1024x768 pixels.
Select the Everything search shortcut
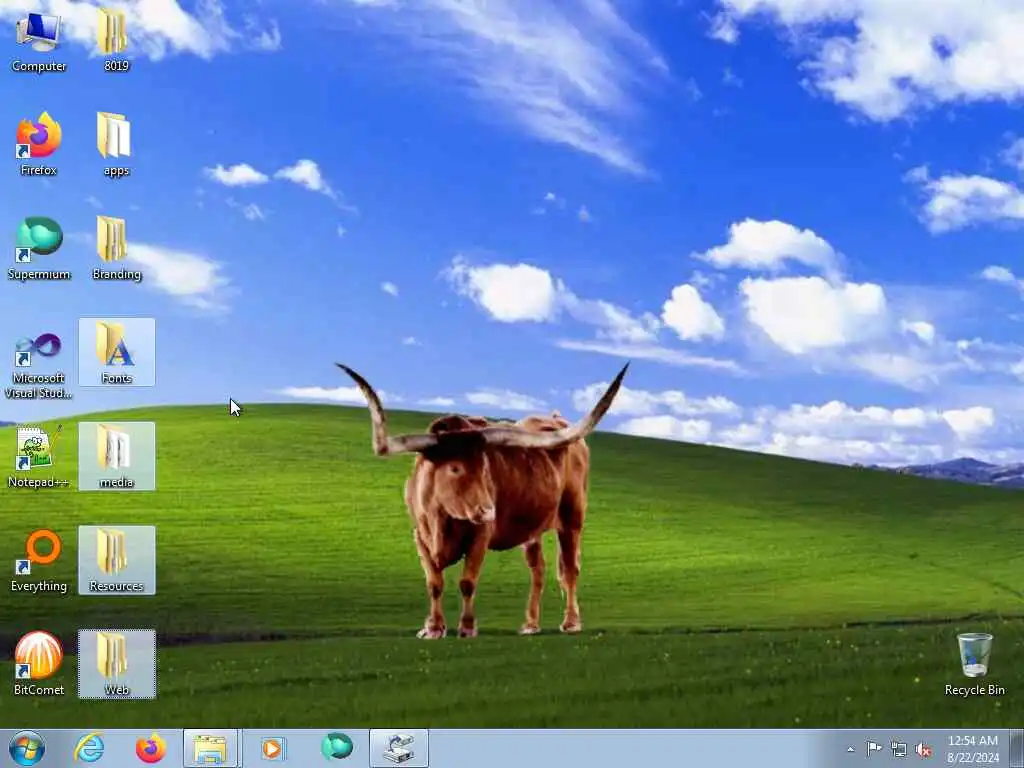[39, 560]
